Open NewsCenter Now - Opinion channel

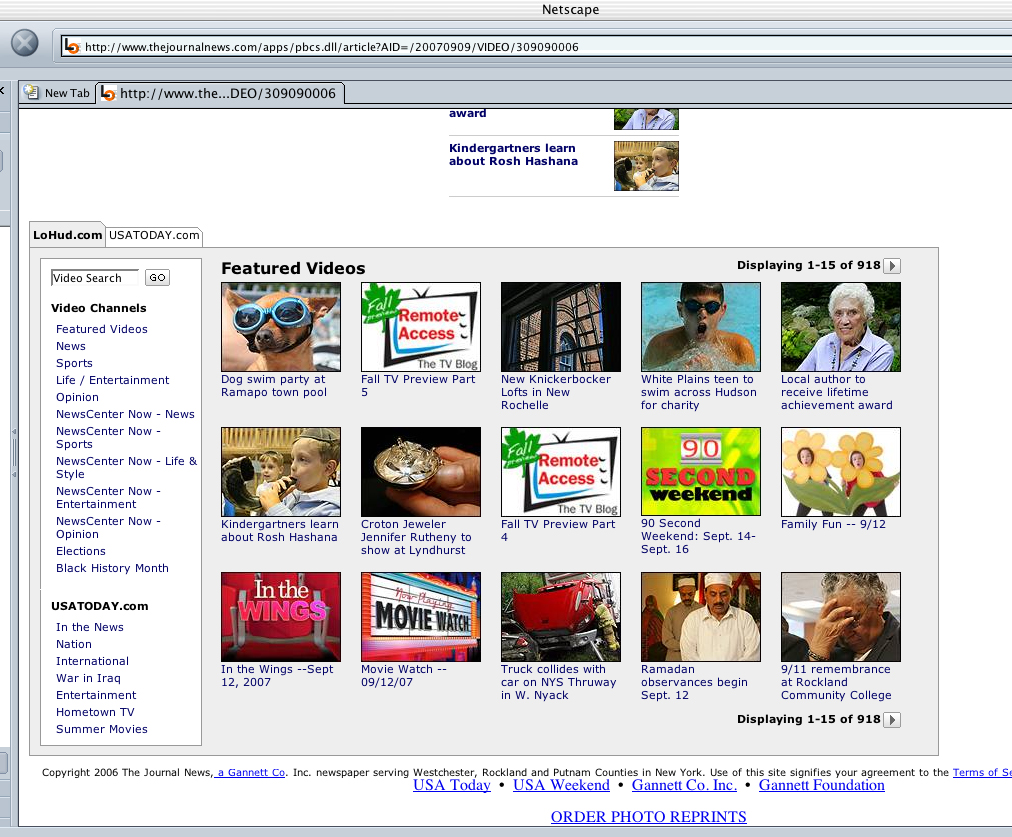108,527
